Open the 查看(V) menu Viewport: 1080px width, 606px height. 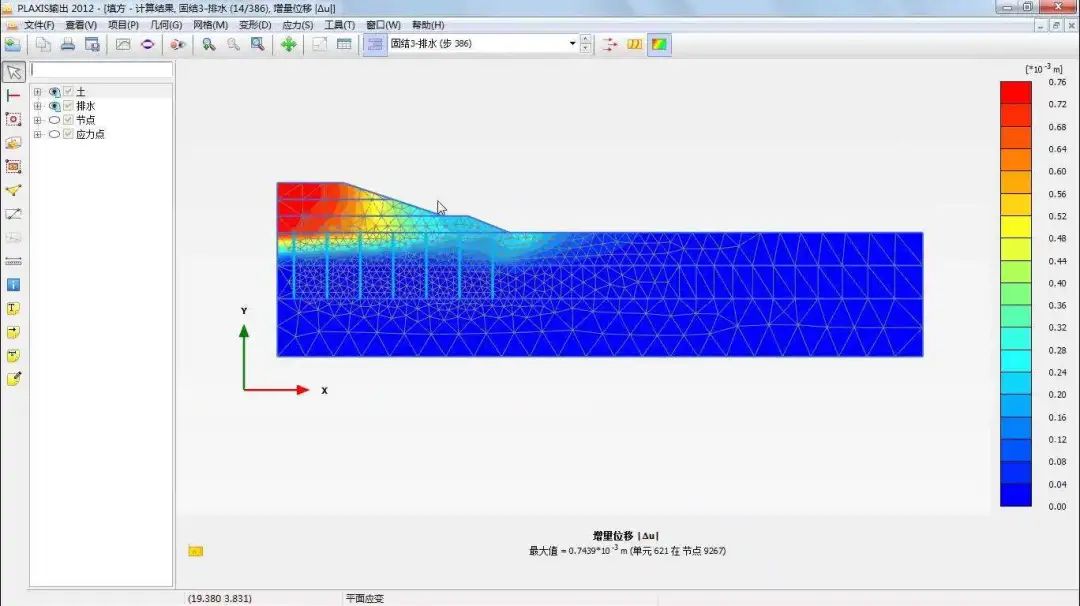coord(81,25)
